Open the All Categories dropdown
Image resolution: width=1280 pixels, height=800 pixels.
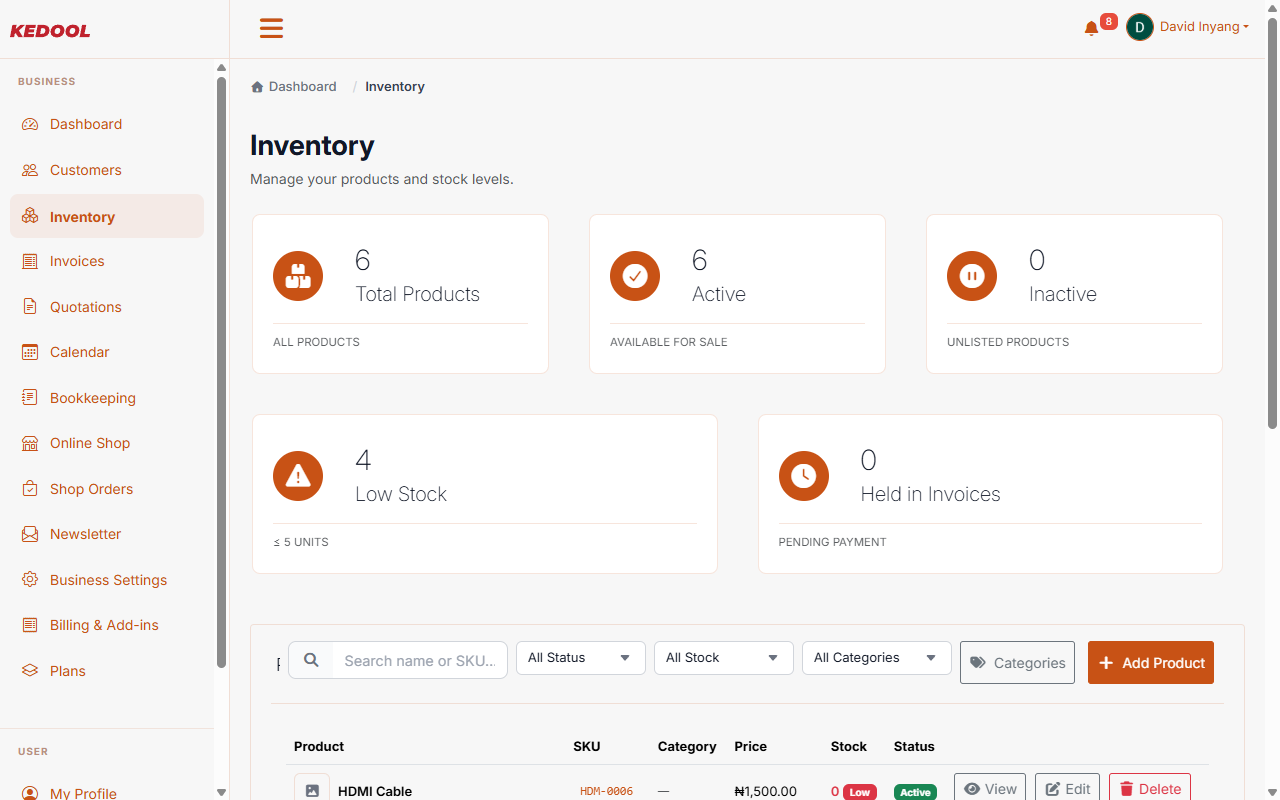tap(877, 658)
